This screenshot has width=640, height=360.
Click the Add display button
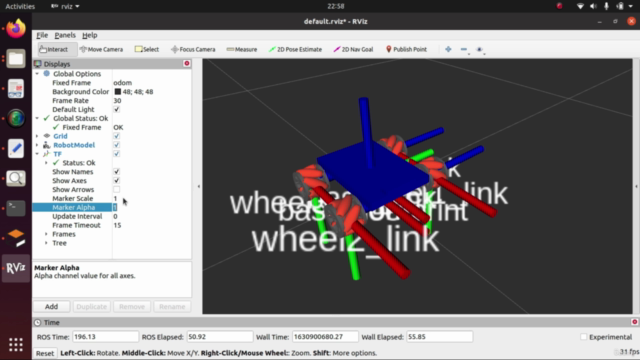click(x=51, y=307)
